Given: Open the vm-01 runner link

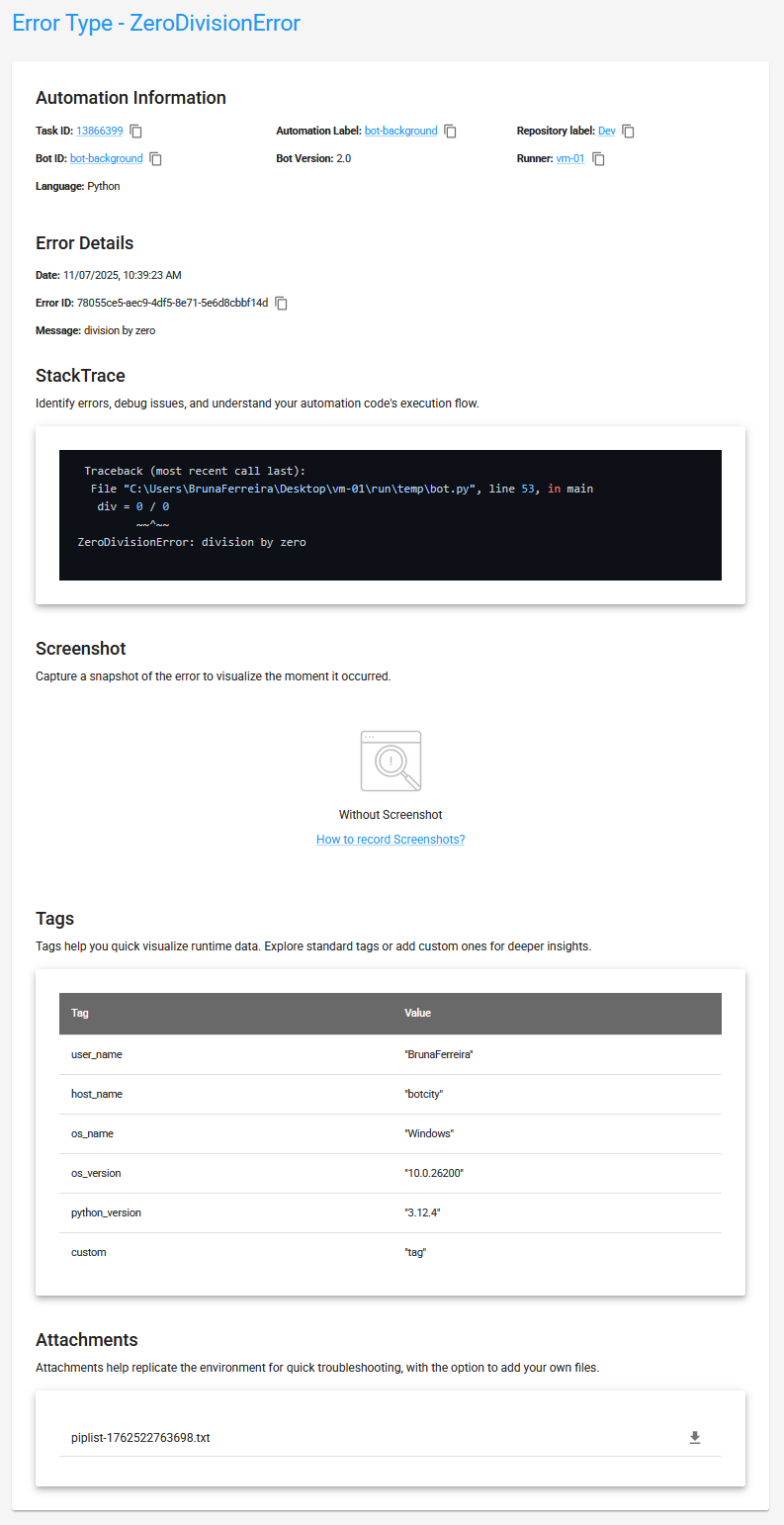Looking at the screenshot, I should coord(569,159).
